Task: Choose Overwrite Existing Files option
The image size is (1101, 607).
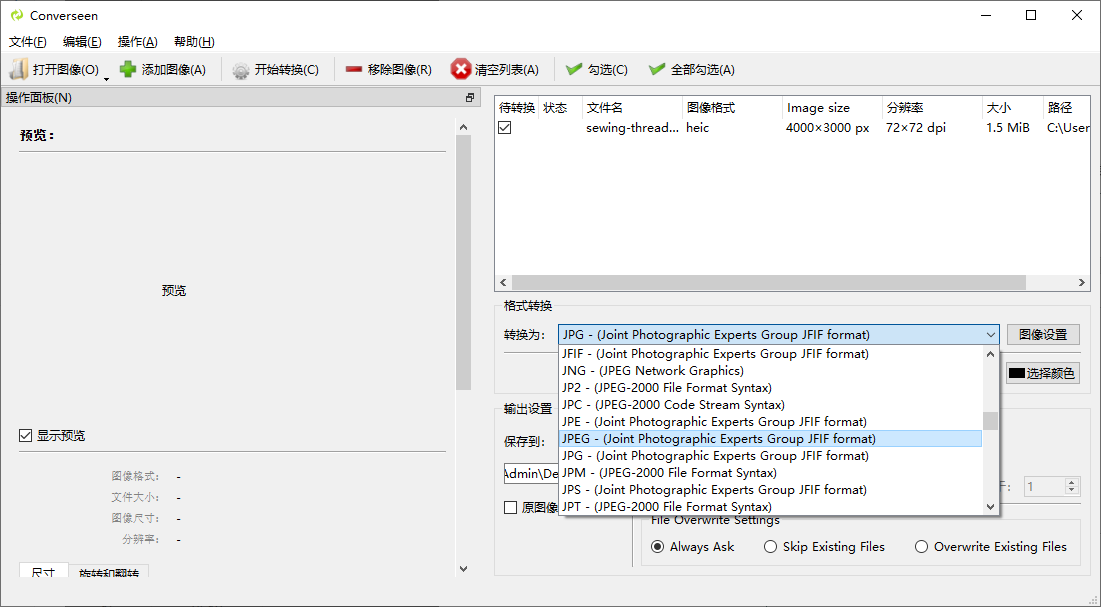Action: tap(921, 547)
